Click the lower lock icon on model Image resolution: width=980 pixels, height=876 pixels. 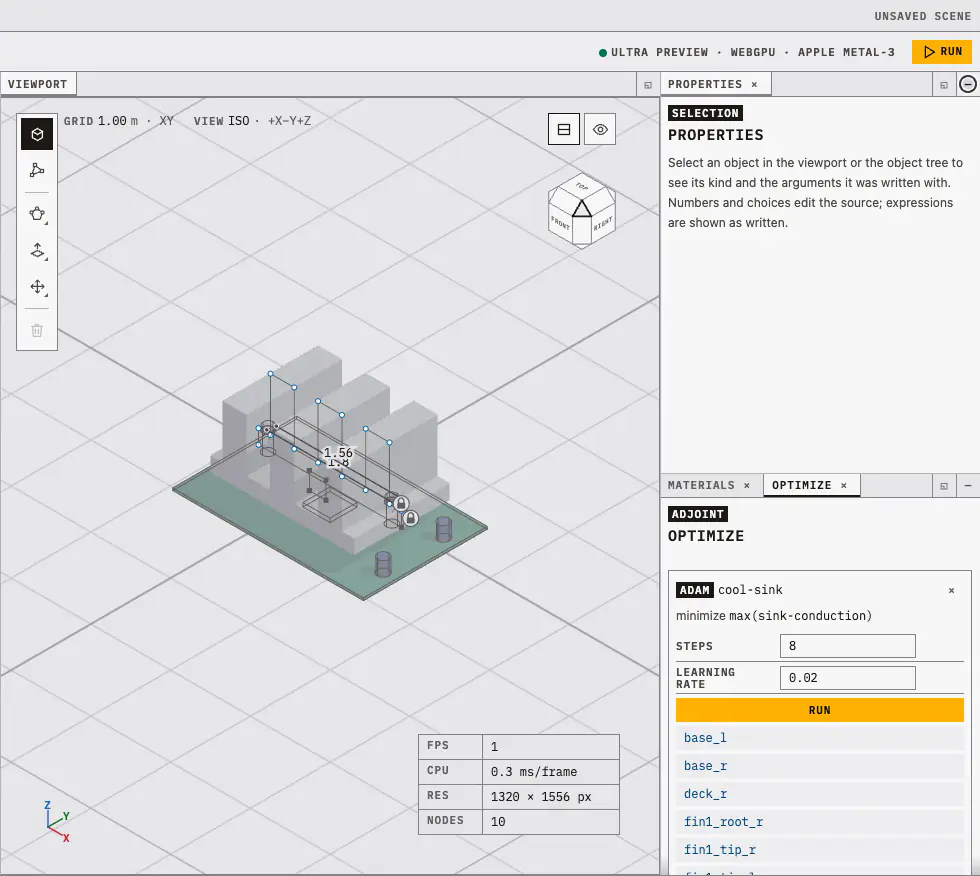click(x=411, y=518)
